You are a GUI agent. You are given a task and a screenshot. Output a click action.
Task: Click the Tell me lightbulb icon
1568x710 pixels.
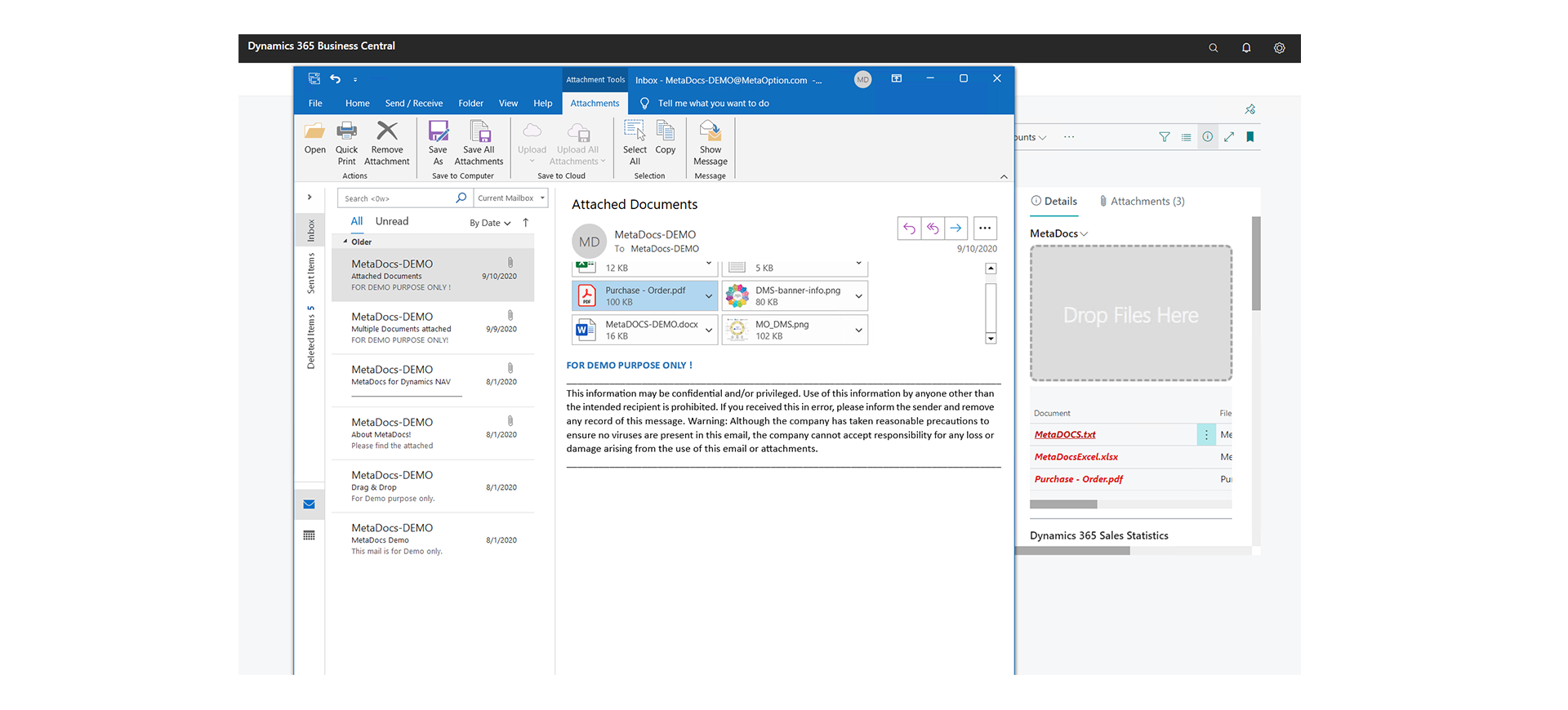coord(644,104)
